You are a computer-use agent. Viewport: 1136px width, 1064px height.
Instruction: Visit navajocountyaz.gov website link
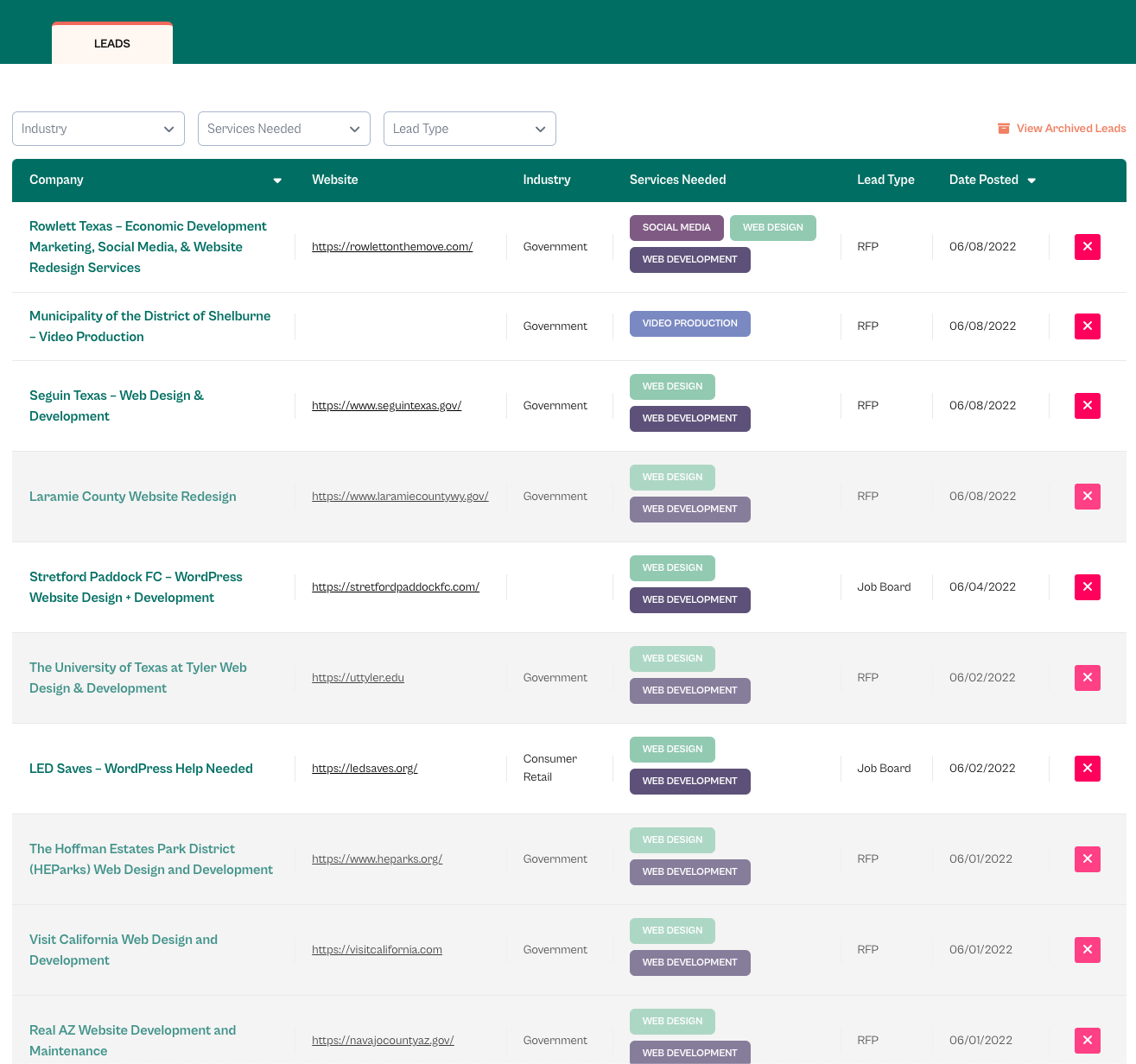coord(383,1041)
